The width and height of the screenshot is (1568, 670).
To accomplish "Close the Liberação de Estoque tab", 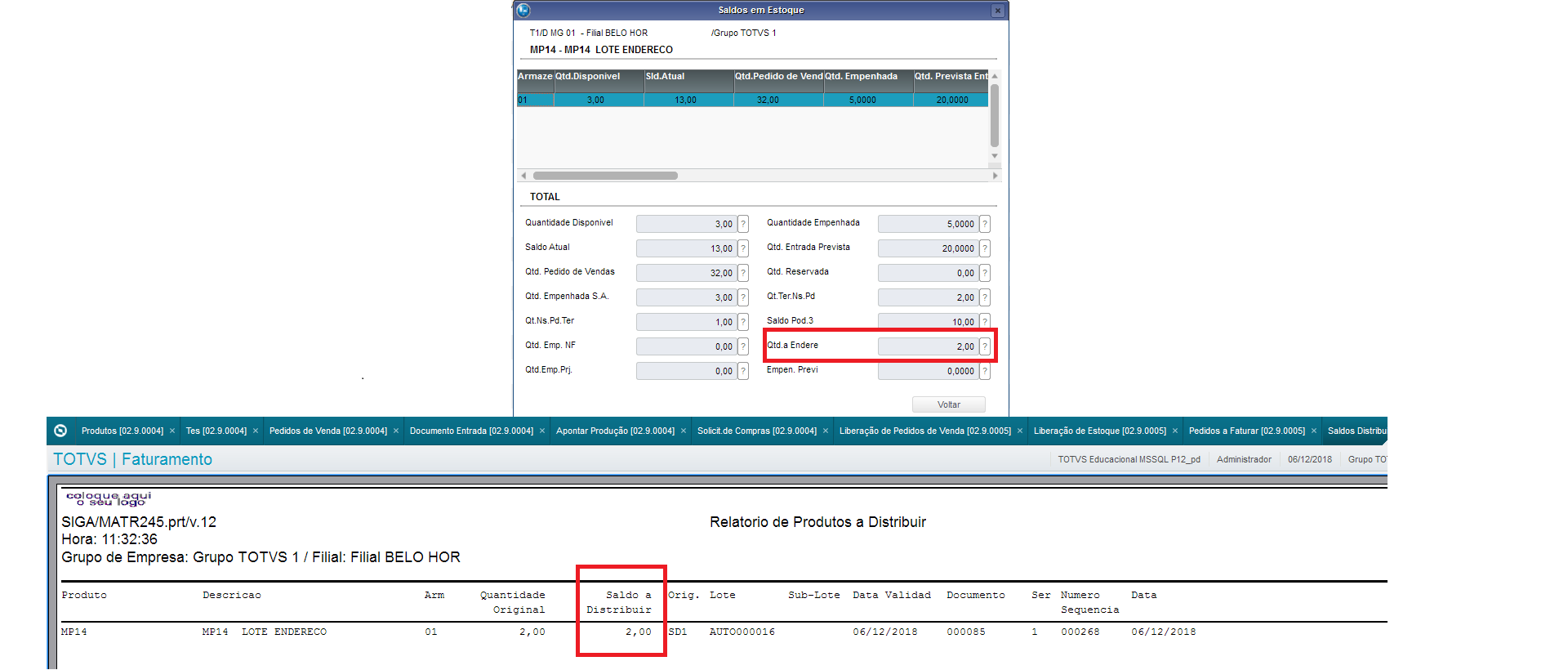I will 1175,431.
